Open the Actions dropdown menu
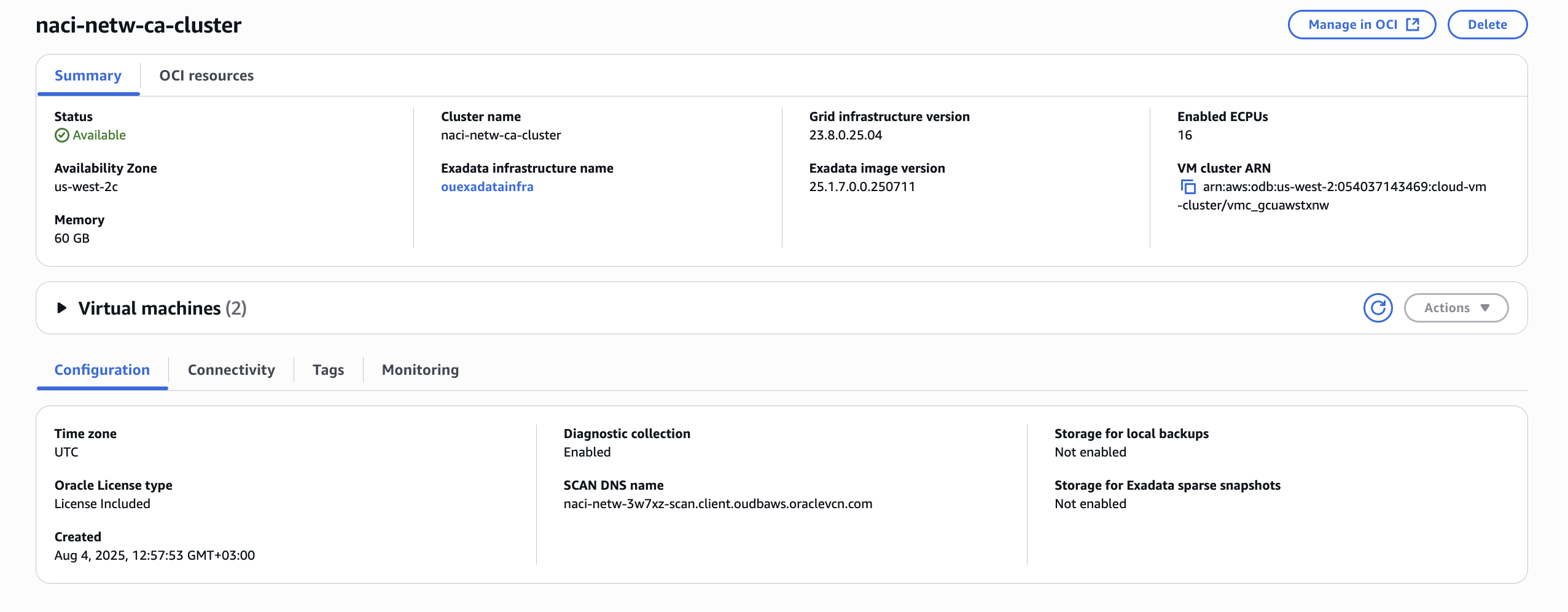 coord(1456,308)
